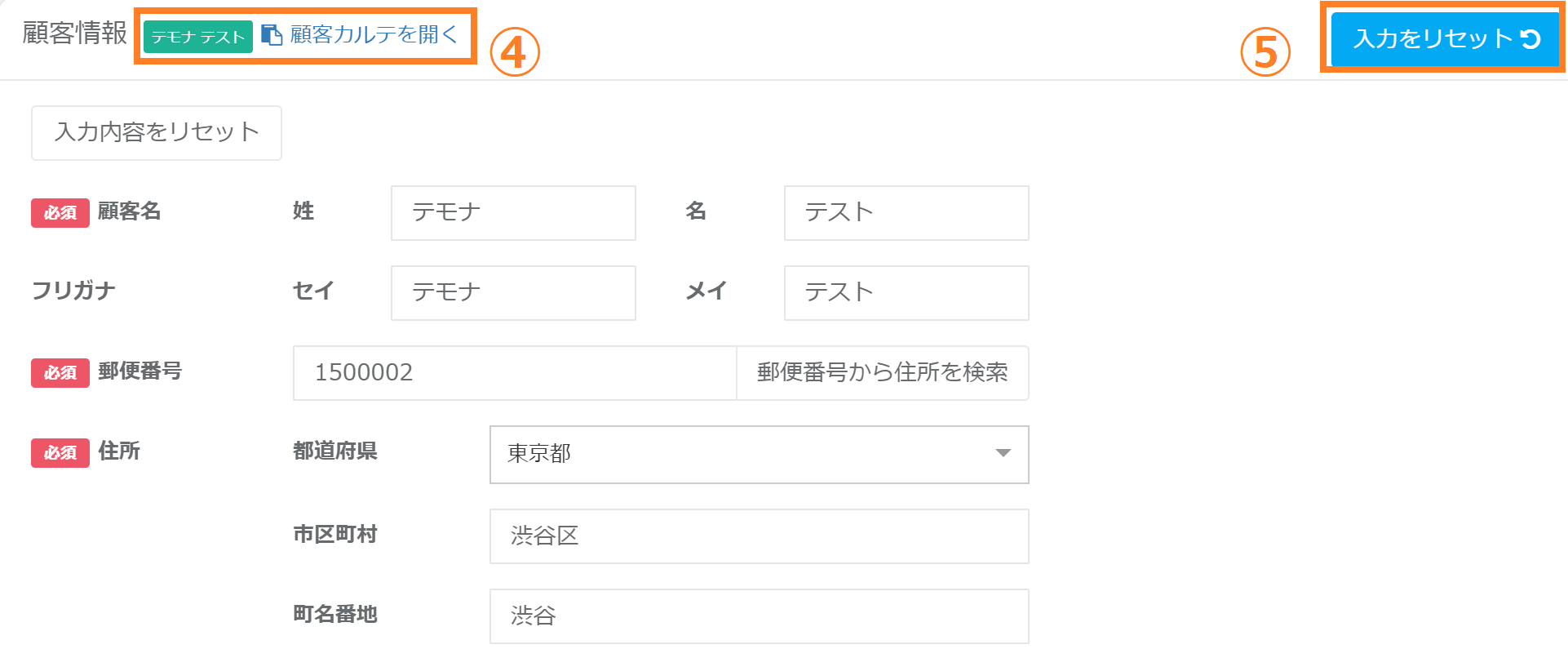Click the circular arrow icon in 入力をリセット
The height and width of the screenshot is (658, 1568).
click(x=1530, y=38)
